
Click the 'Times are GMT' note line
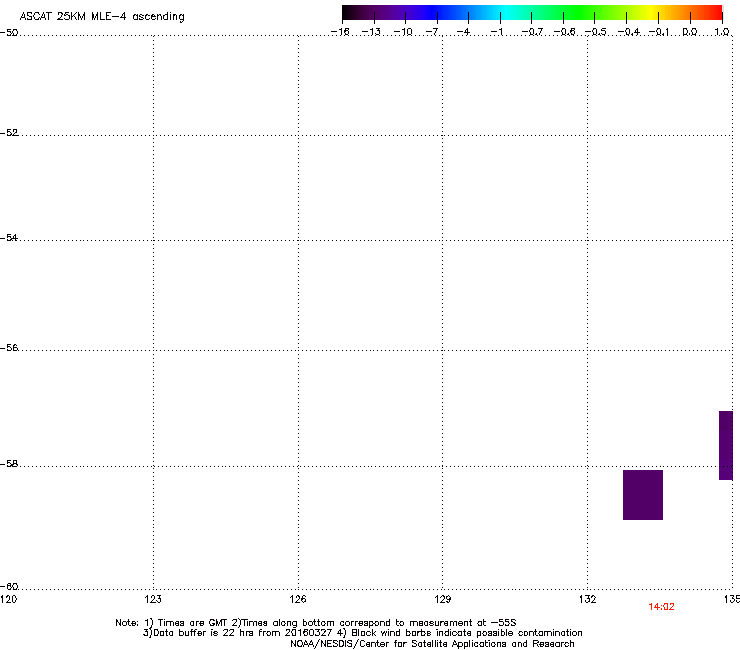pos(316,623)
